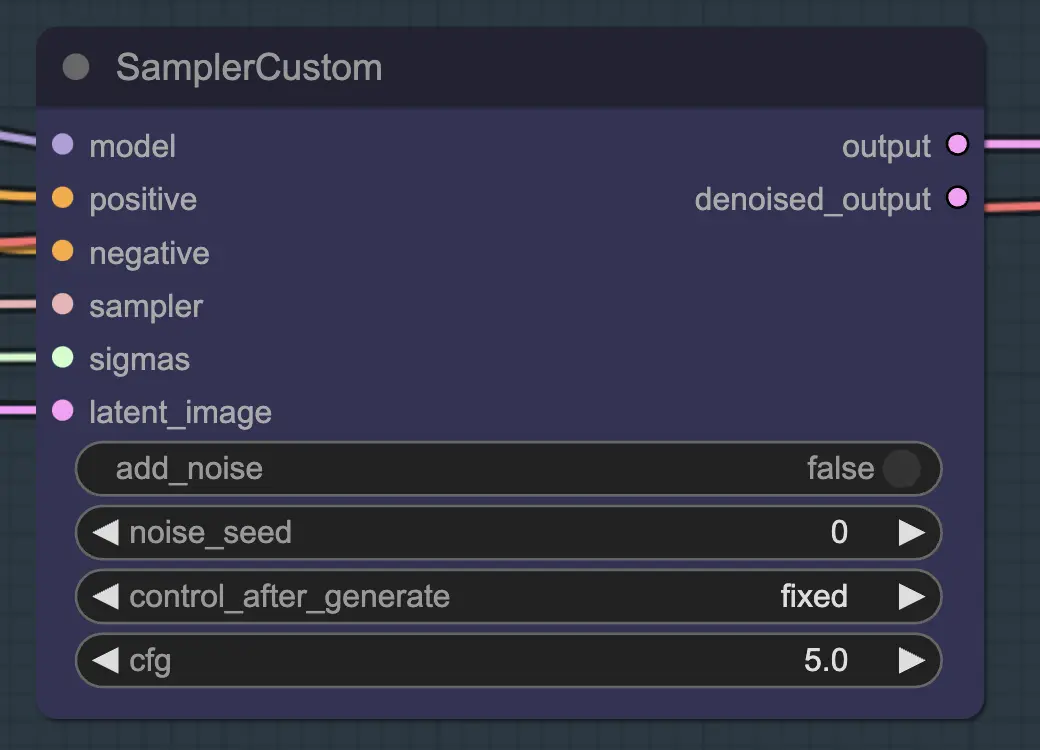Image resolution: width=1040 pixels, height=750 pixels.
Task: Click the noise_seed value field
Action: pyautogui.click(x=509, y=532)
